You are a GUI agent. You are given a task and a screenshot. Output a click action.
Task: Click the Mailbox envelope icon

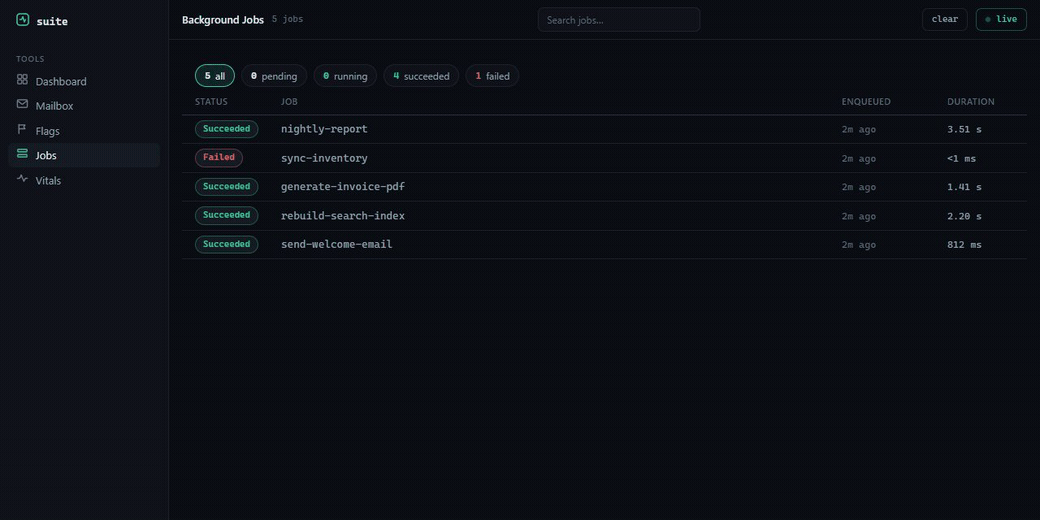23,104
